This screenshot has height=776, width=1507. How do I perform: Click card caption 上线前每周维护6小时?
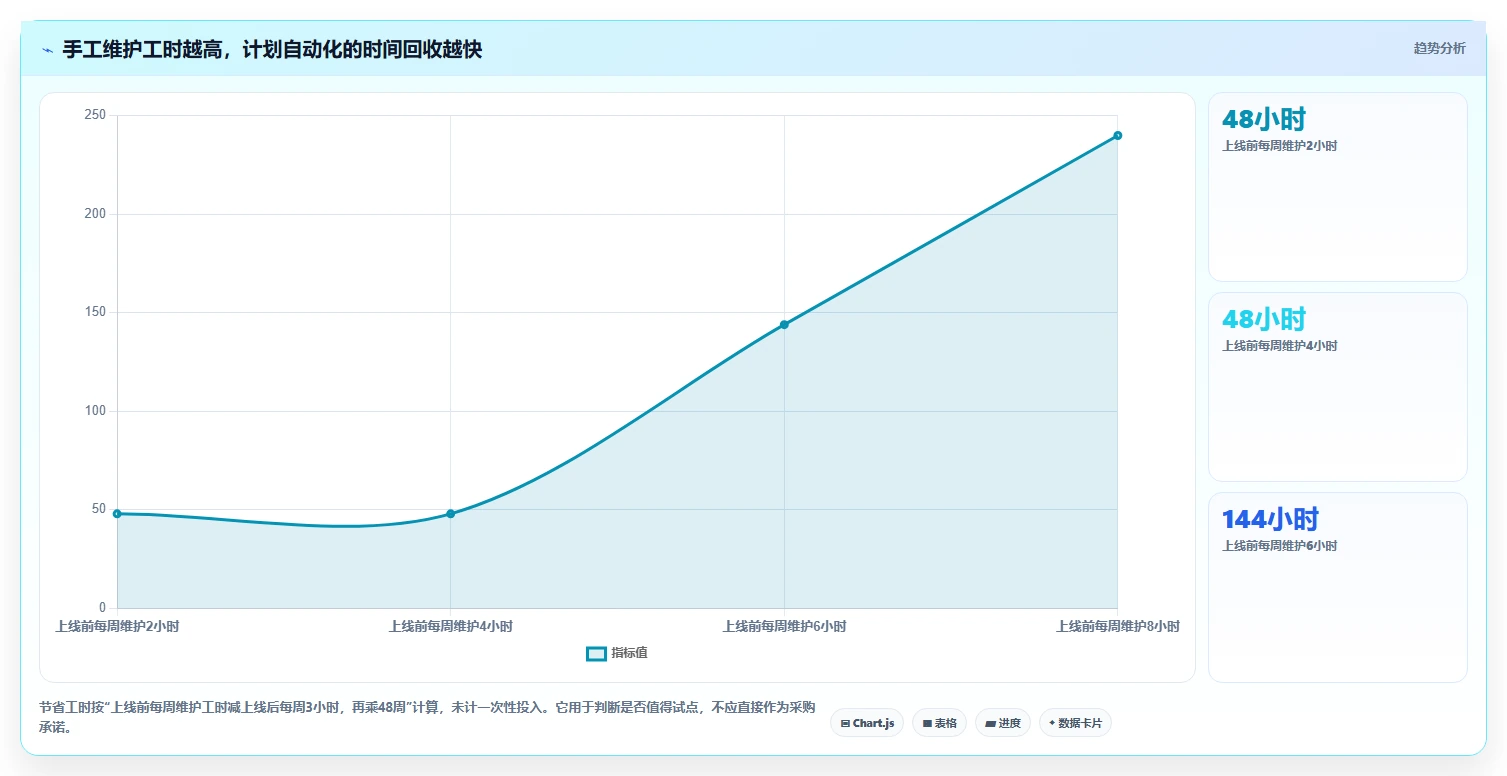click(1280, 546)
